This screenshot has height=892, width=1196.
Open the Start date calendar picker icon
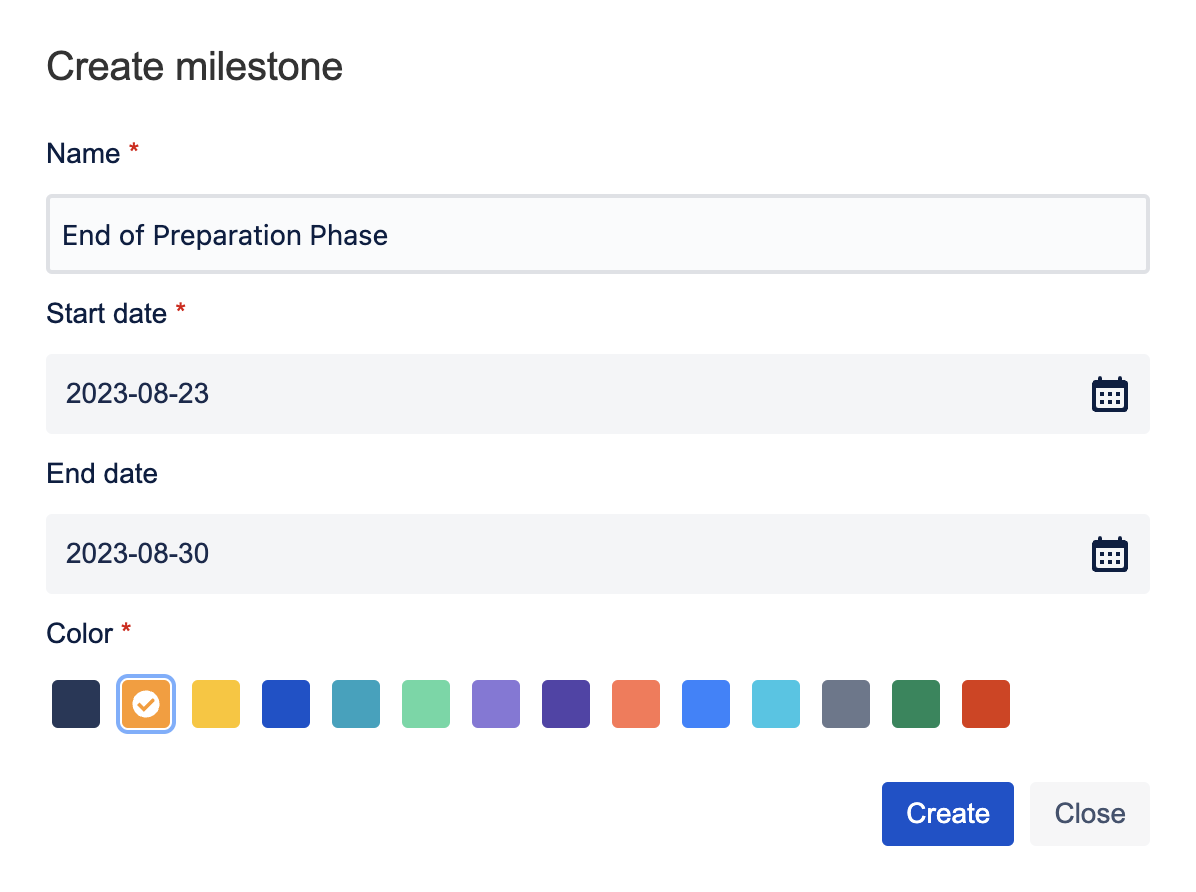1109,394
